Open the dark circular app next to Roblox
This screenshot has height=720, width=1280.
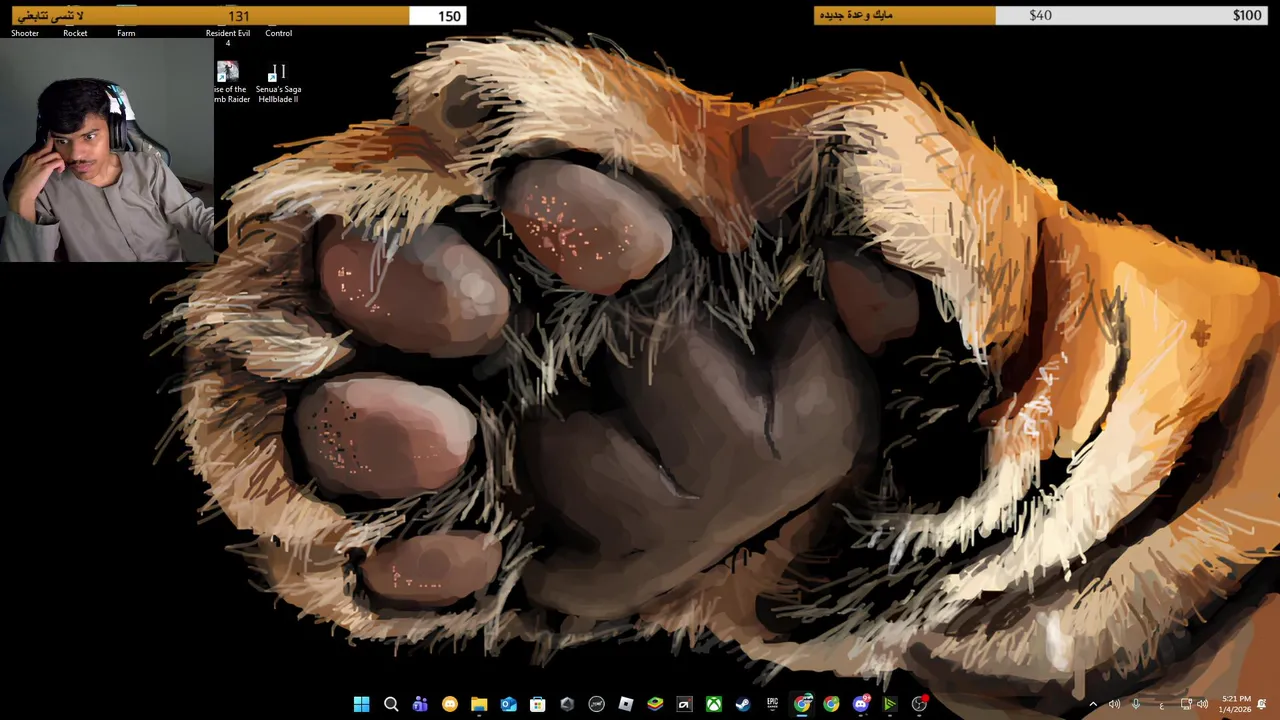pos(596,704)
